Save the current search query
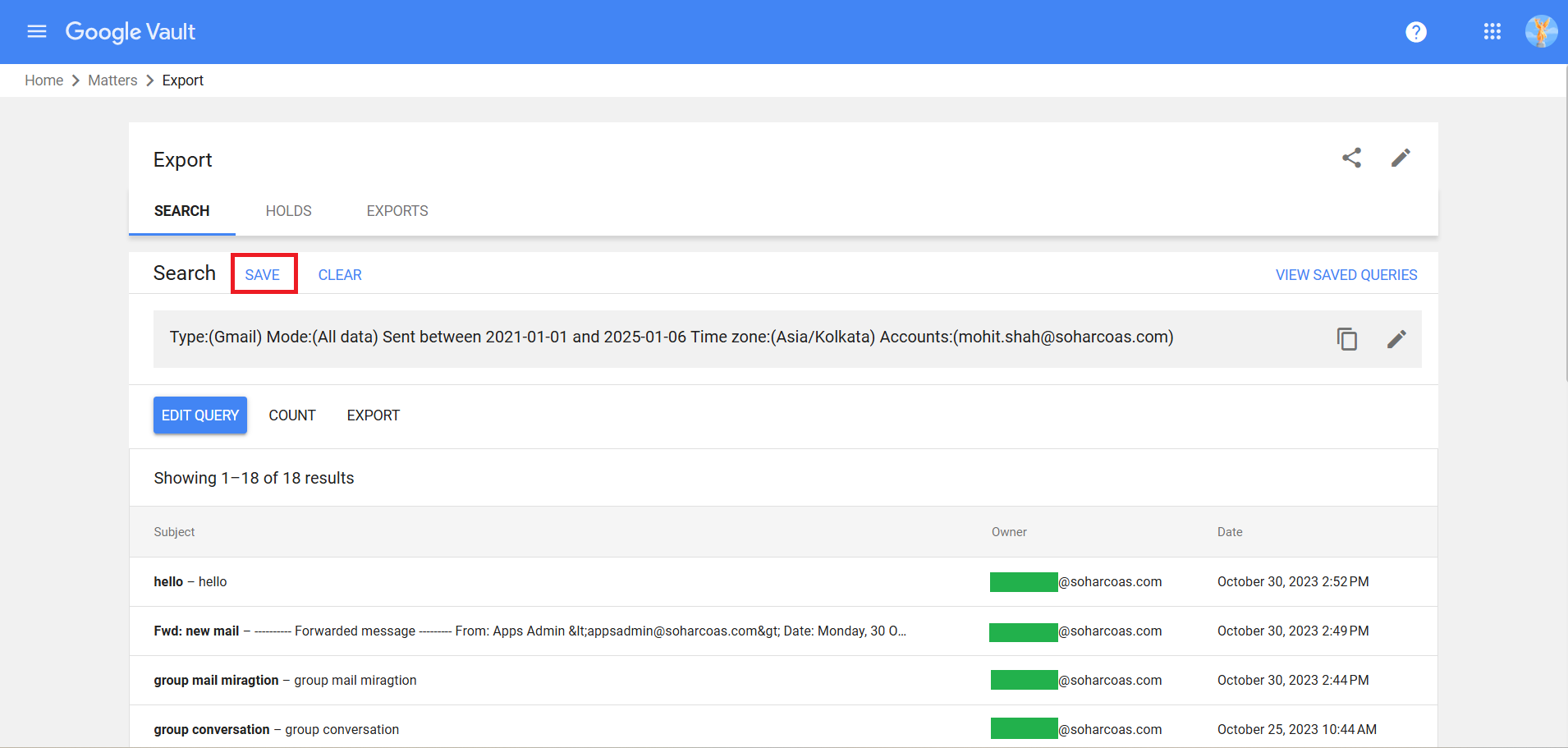 click(263, 275)
